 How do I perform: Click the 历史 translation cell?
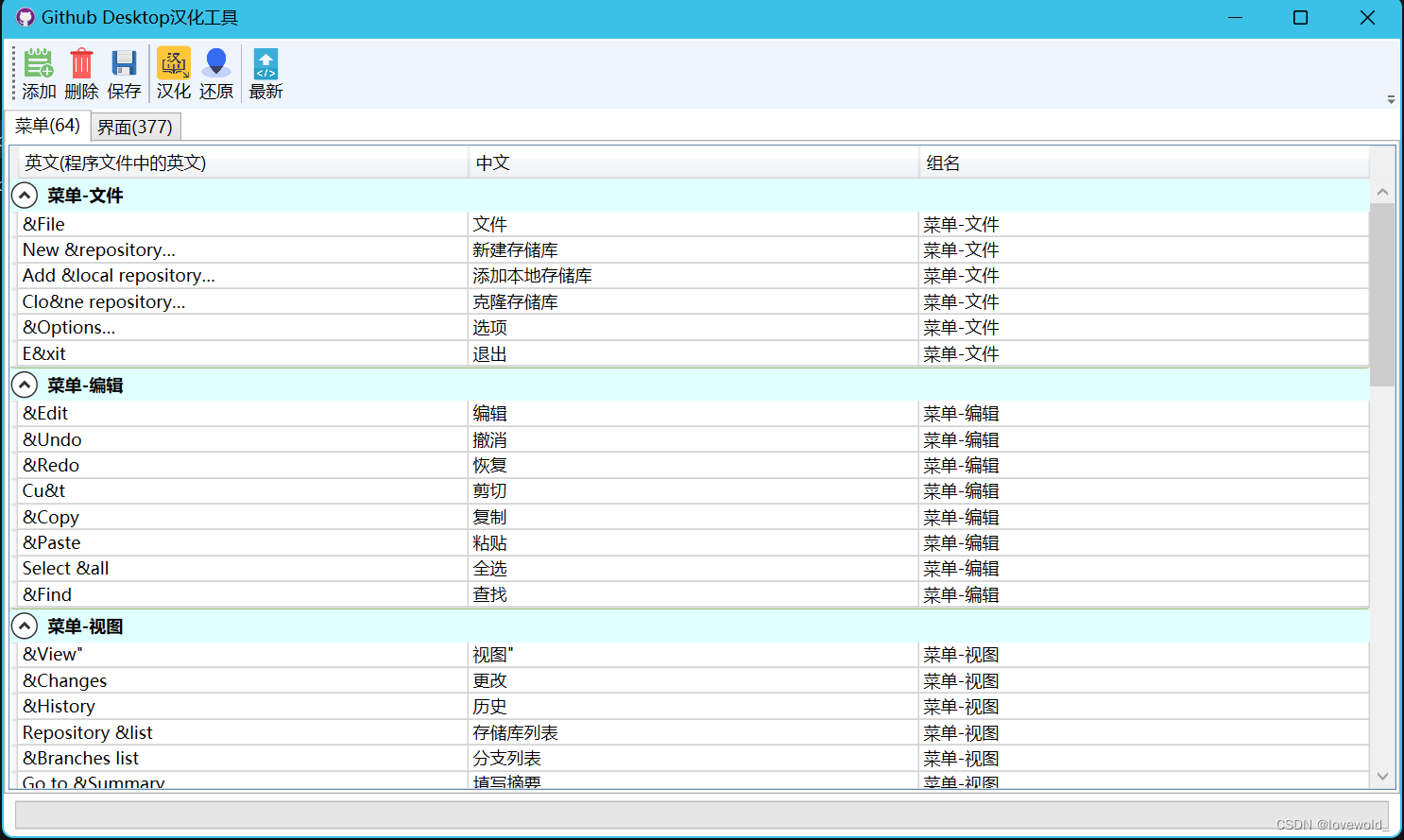tap(693, 706)
